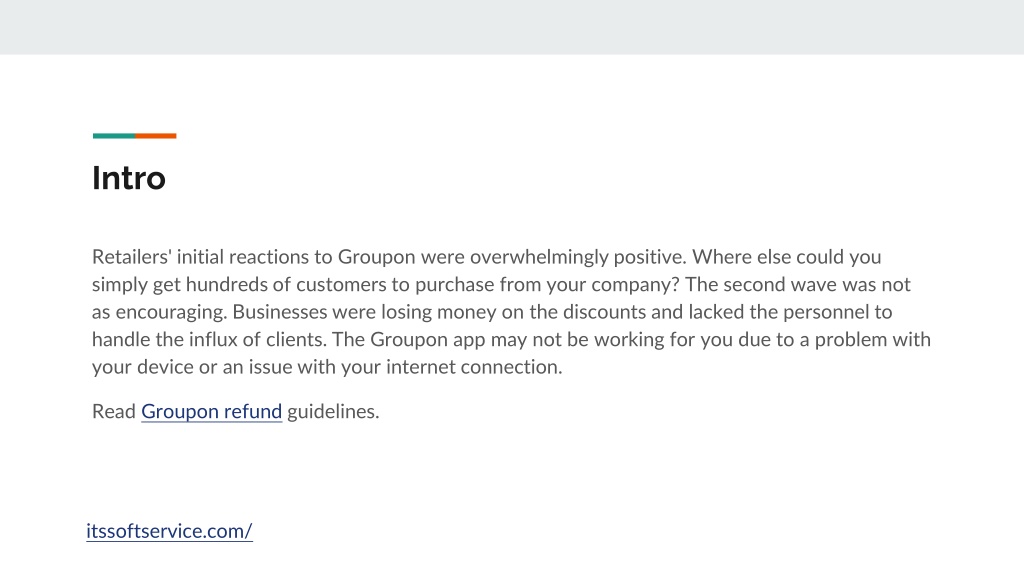Click the word Read before the refund link
Viewport: 1024px width, 576px height.
click(x=114, y=411)
